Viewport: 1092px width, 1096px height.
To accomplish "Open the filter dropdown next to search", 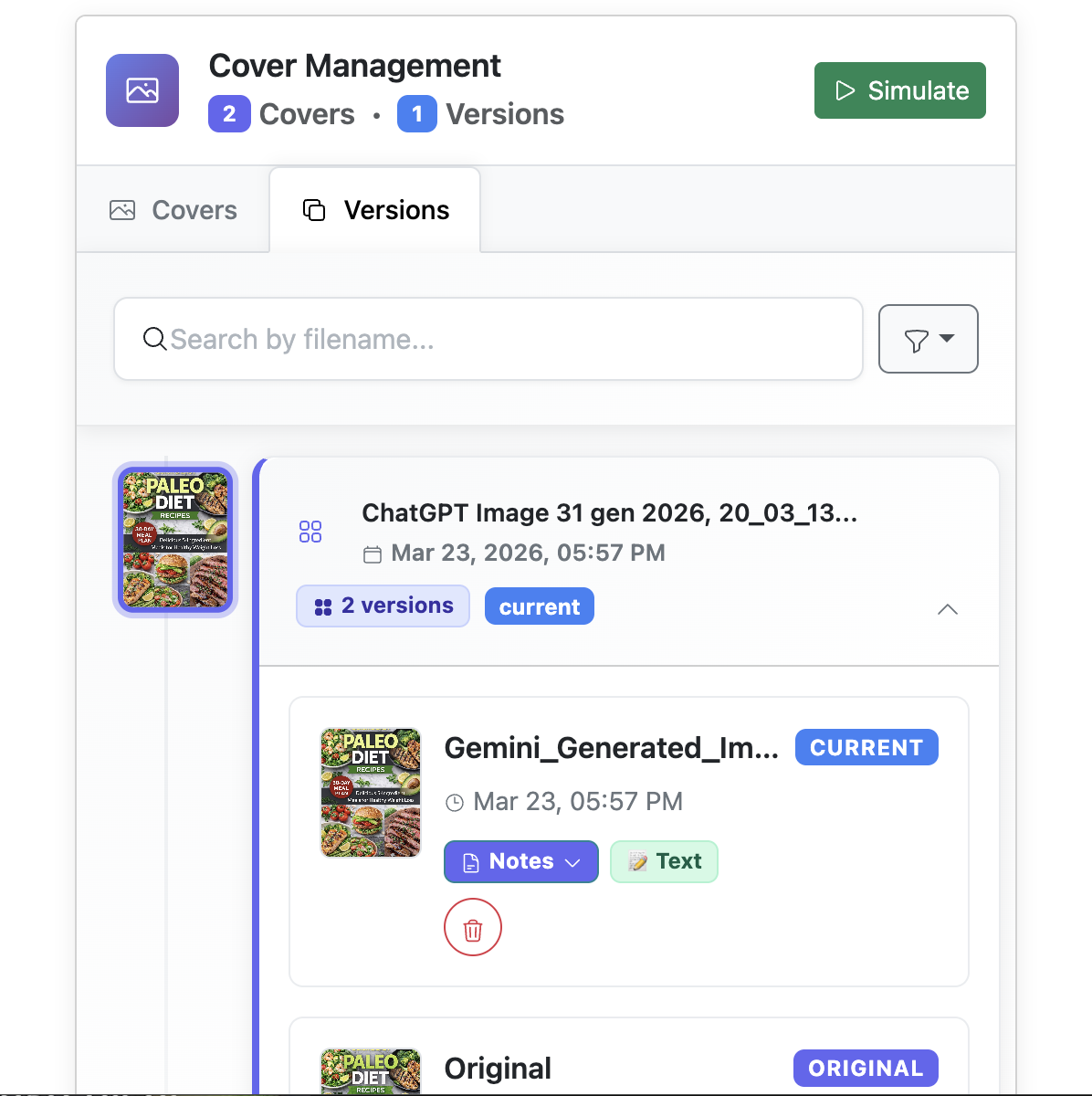I will click(928, 339).
